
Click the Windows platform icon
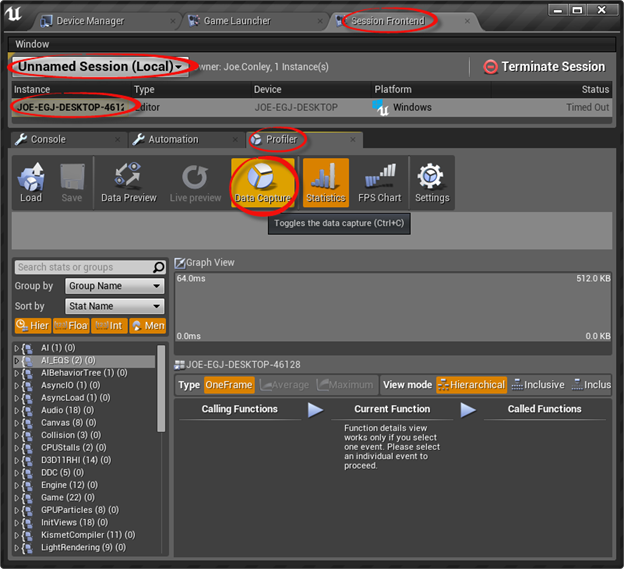pos(380,107)
